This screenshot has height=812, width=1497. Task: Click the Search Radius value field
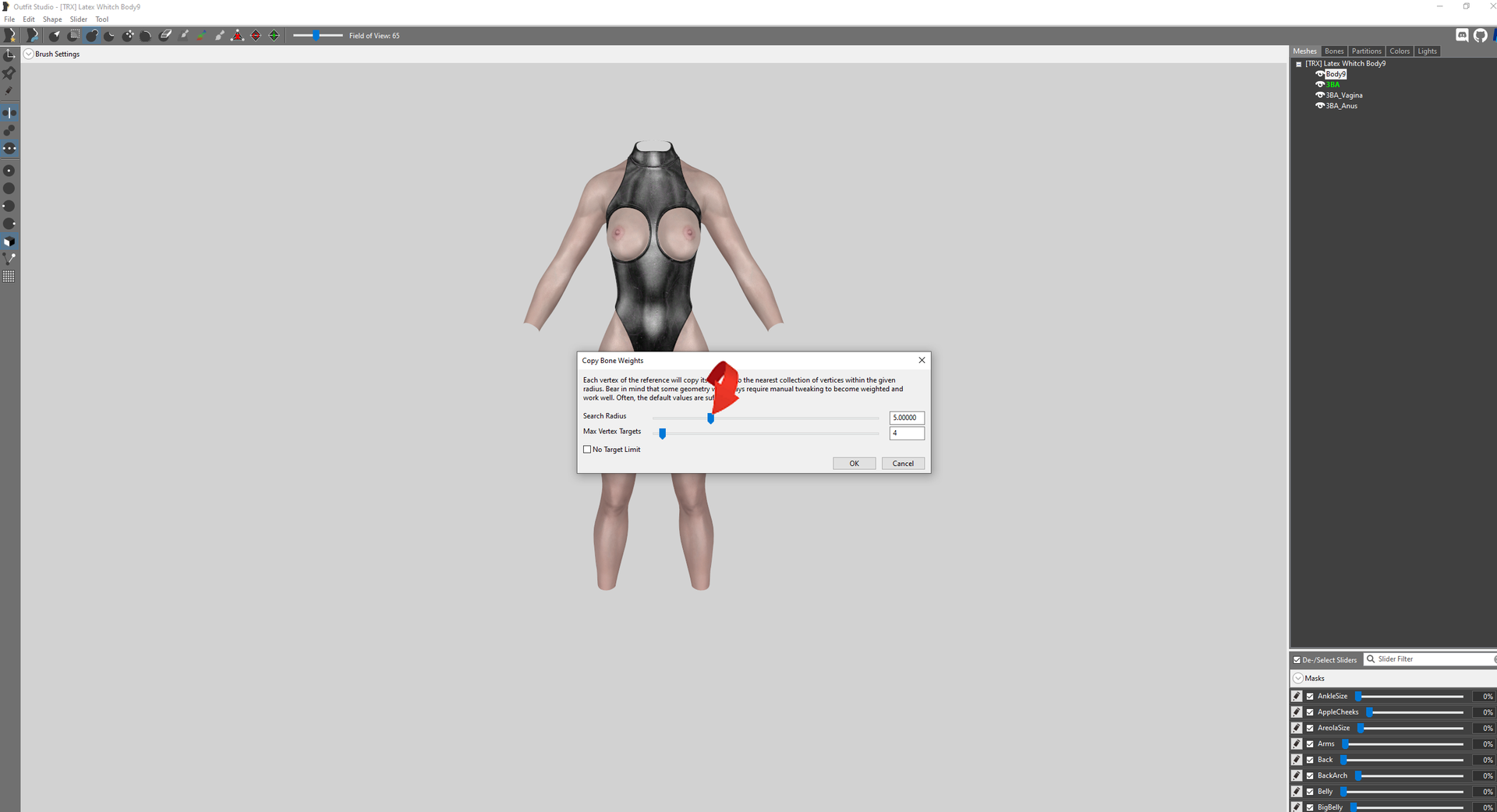(x=907, y=418)
